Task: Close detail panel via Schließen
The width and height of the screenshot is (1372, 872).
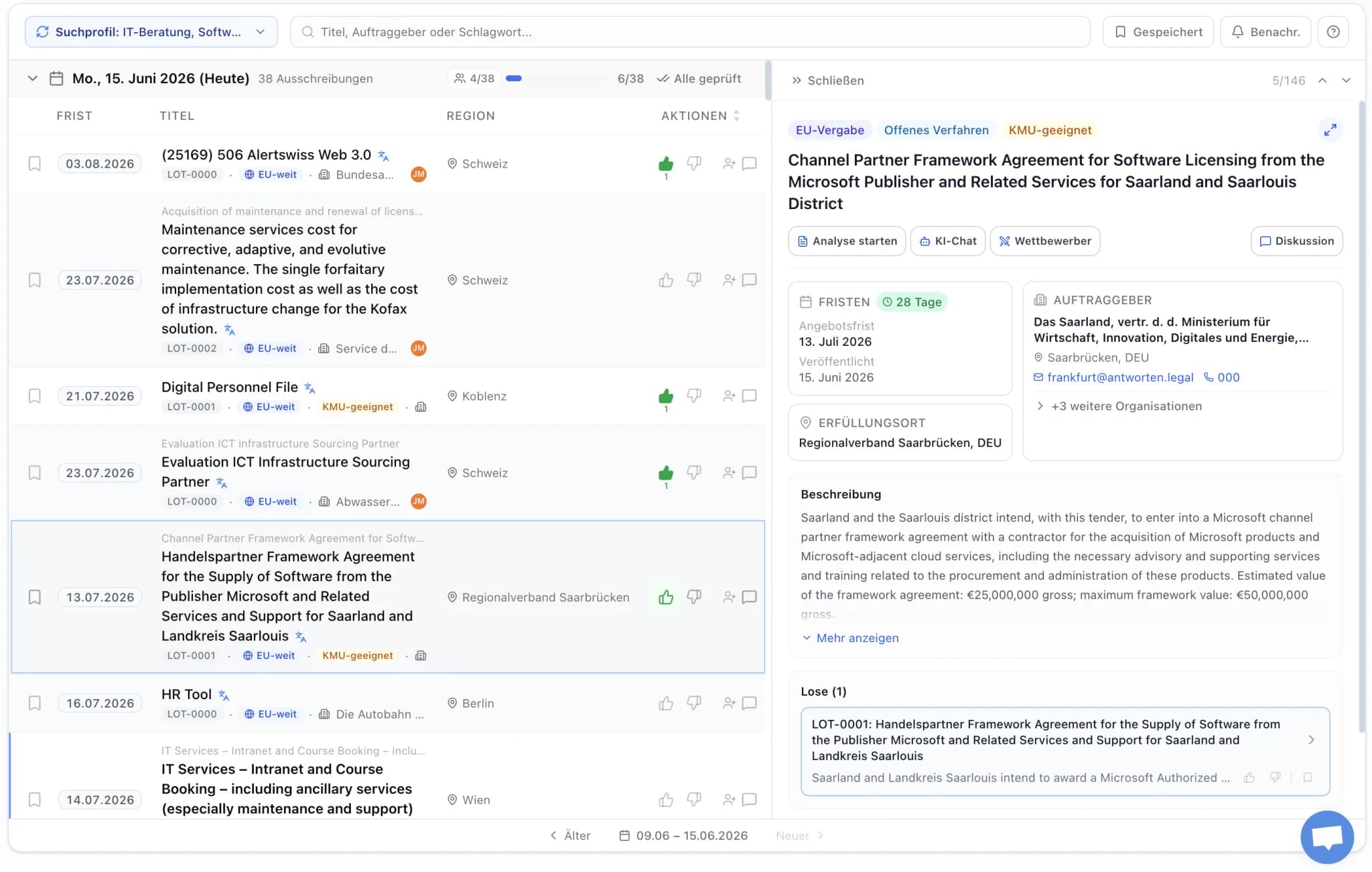Action: pyautogui.click(x=828, y=80)
